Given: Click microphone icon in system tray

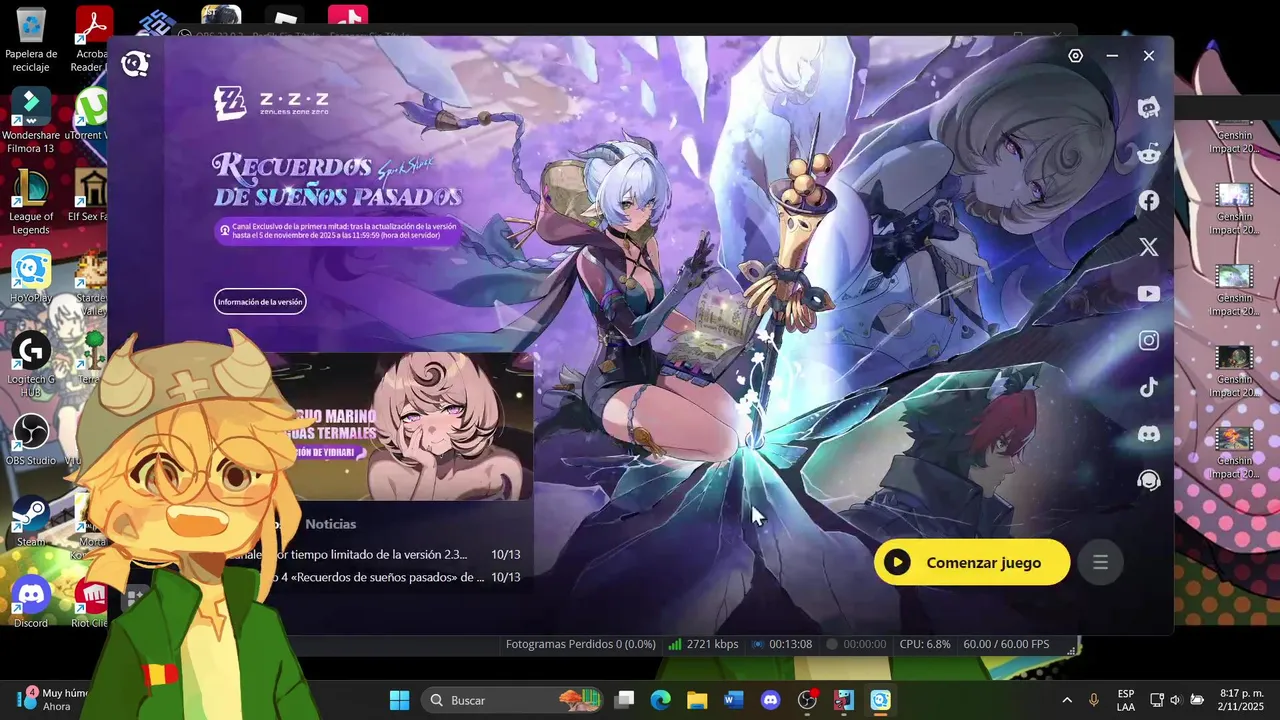Looking at the screenshot, I should [1094, 700].
